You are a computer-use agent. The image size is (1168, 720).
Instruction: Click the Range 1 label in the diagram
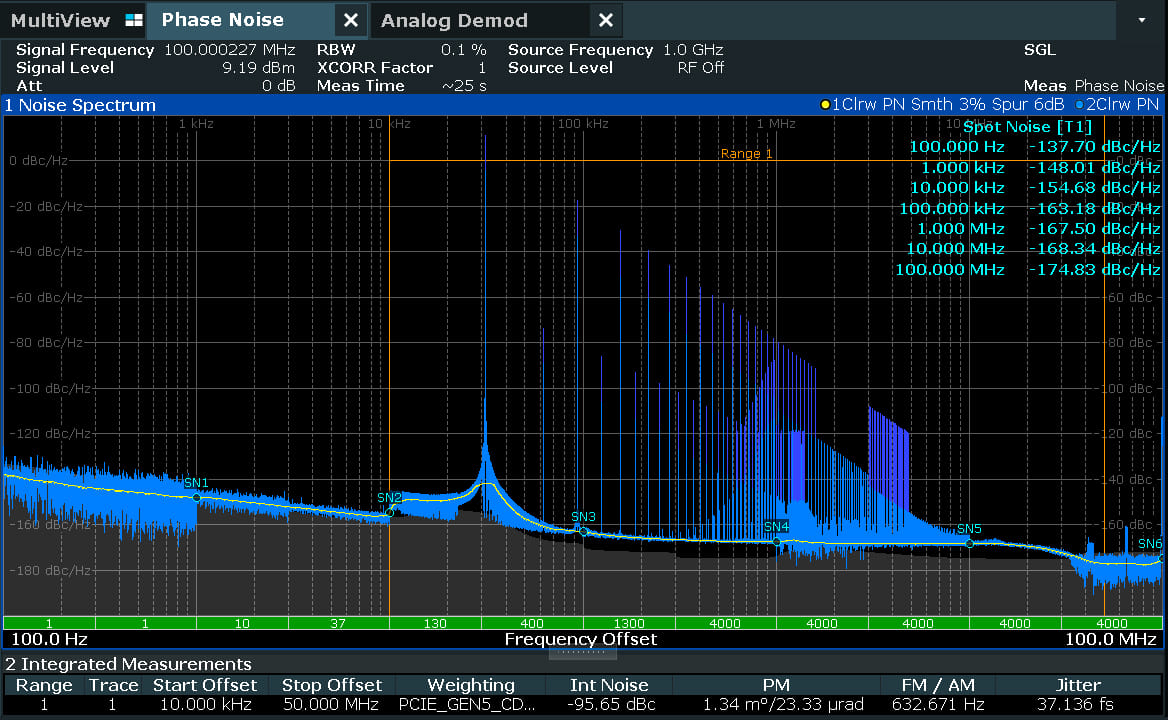(x=746, y=154)
